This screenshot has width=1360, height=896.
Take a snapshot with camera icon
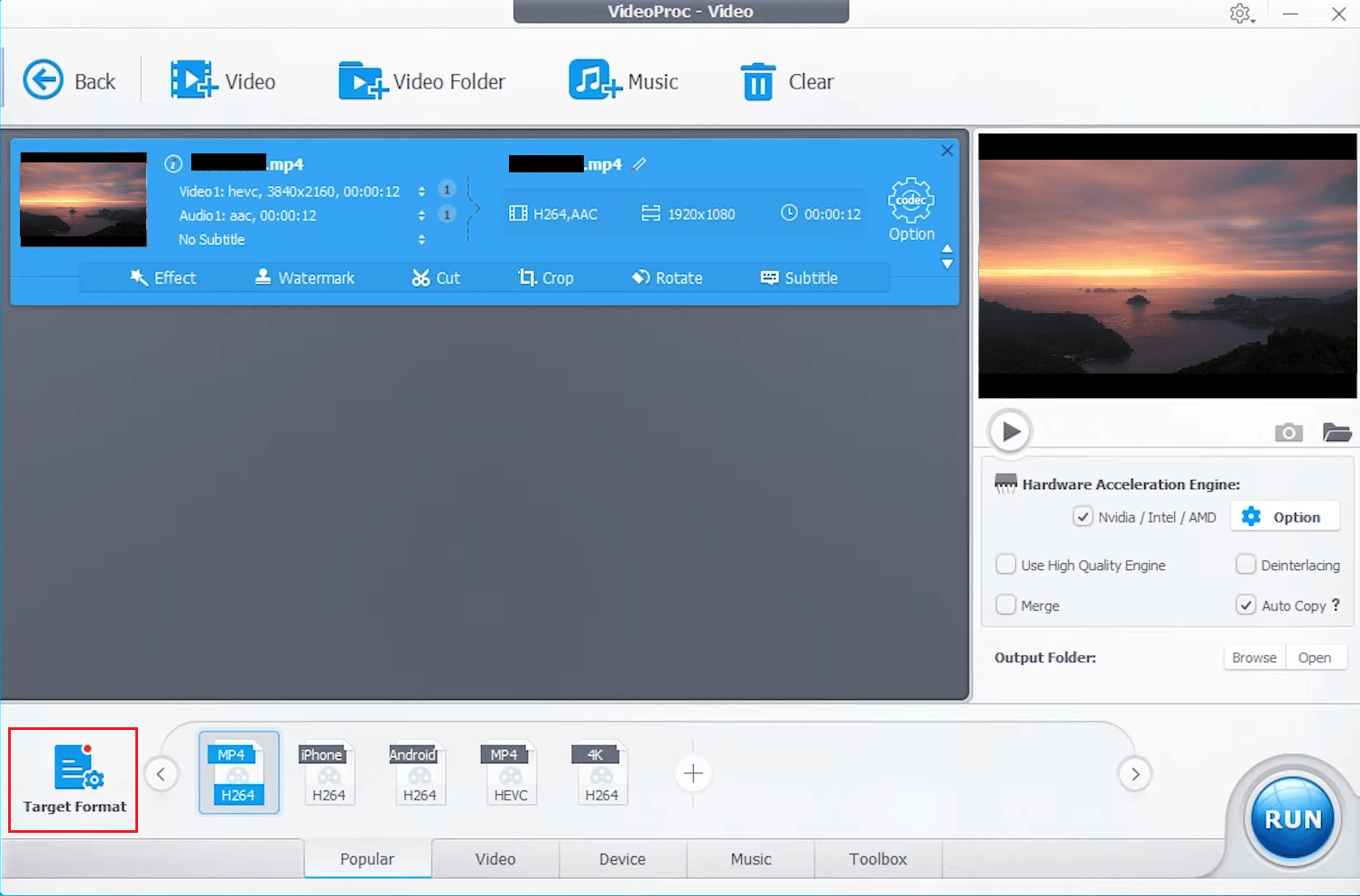(x=1289, y=432)
